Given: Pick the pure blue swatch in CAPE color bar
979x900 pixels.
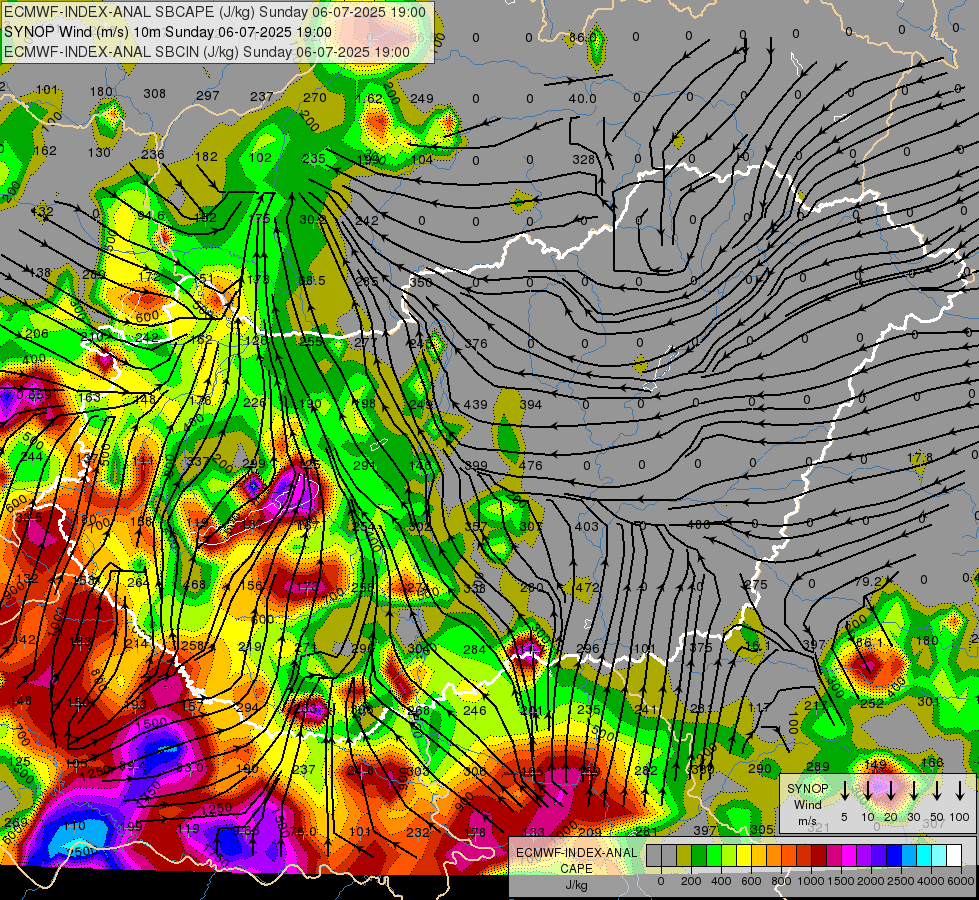Looking at the screenshot, I should click(x=894, y=855).
